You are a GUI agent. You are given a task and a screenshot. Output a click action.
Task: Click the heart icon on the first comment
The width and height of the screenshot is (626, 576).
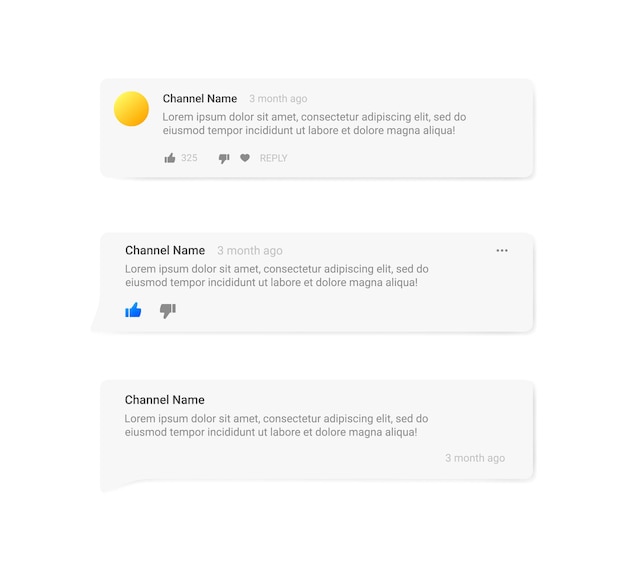click(x=245, y=158)
